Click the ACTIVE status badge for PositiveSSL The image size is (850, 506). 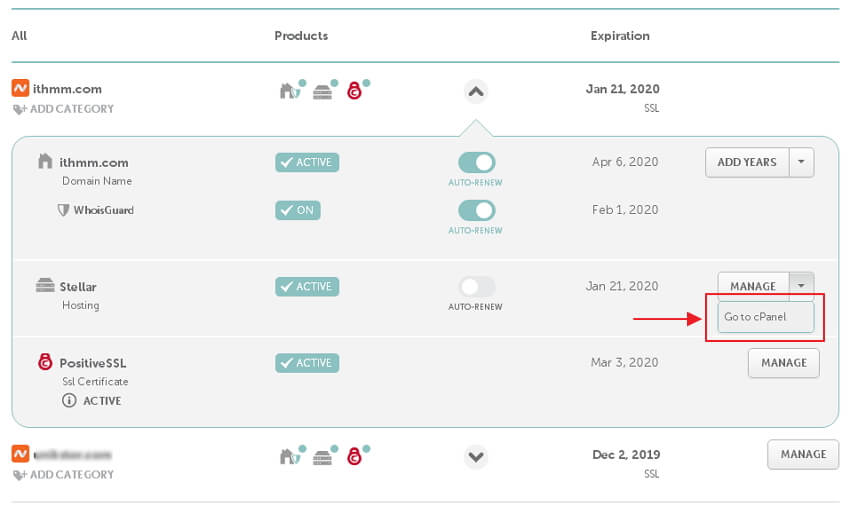point(307,363)
